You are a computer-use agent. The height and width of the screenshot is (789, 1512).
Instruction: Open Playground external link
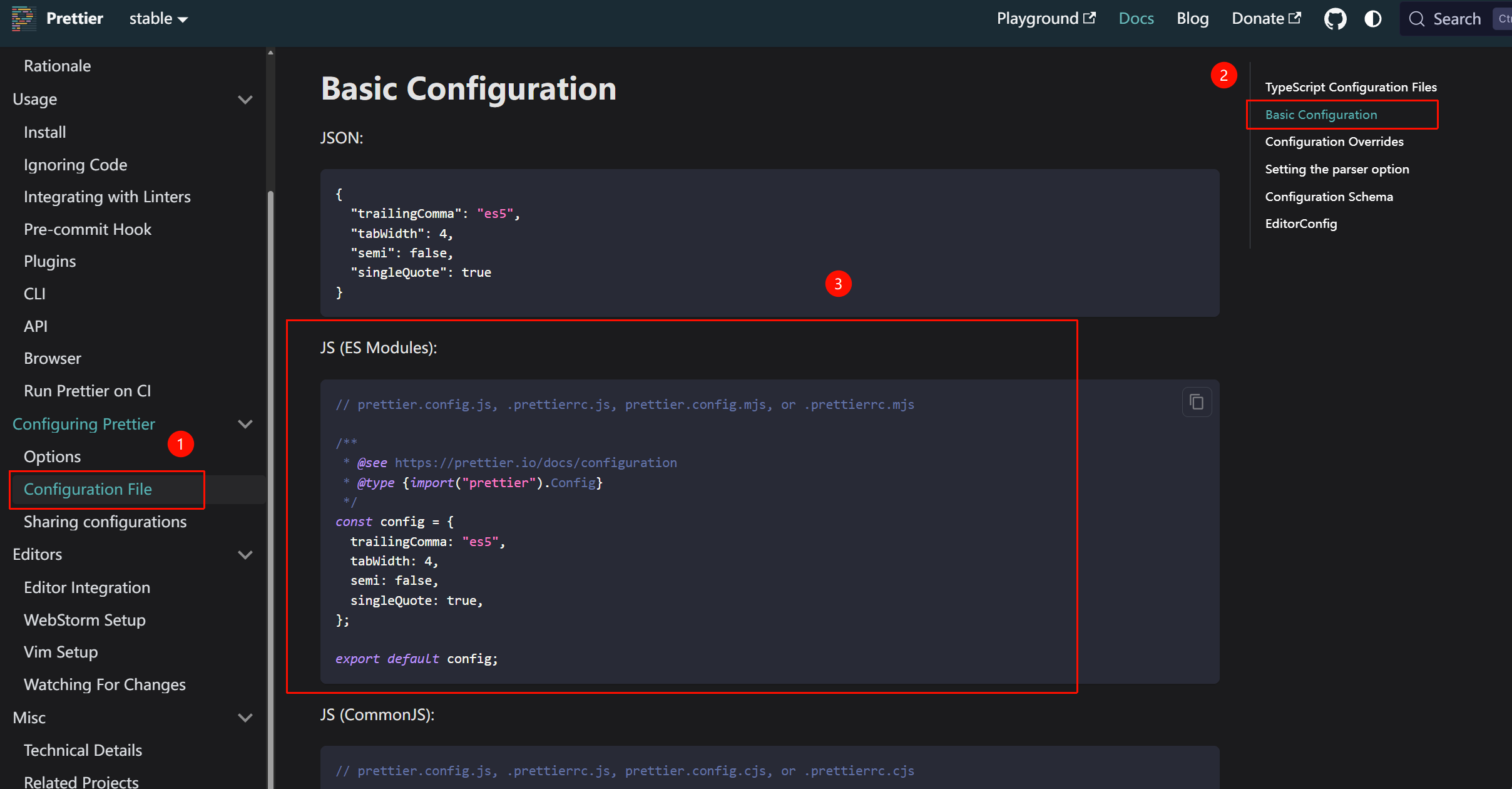point(1046,19)
